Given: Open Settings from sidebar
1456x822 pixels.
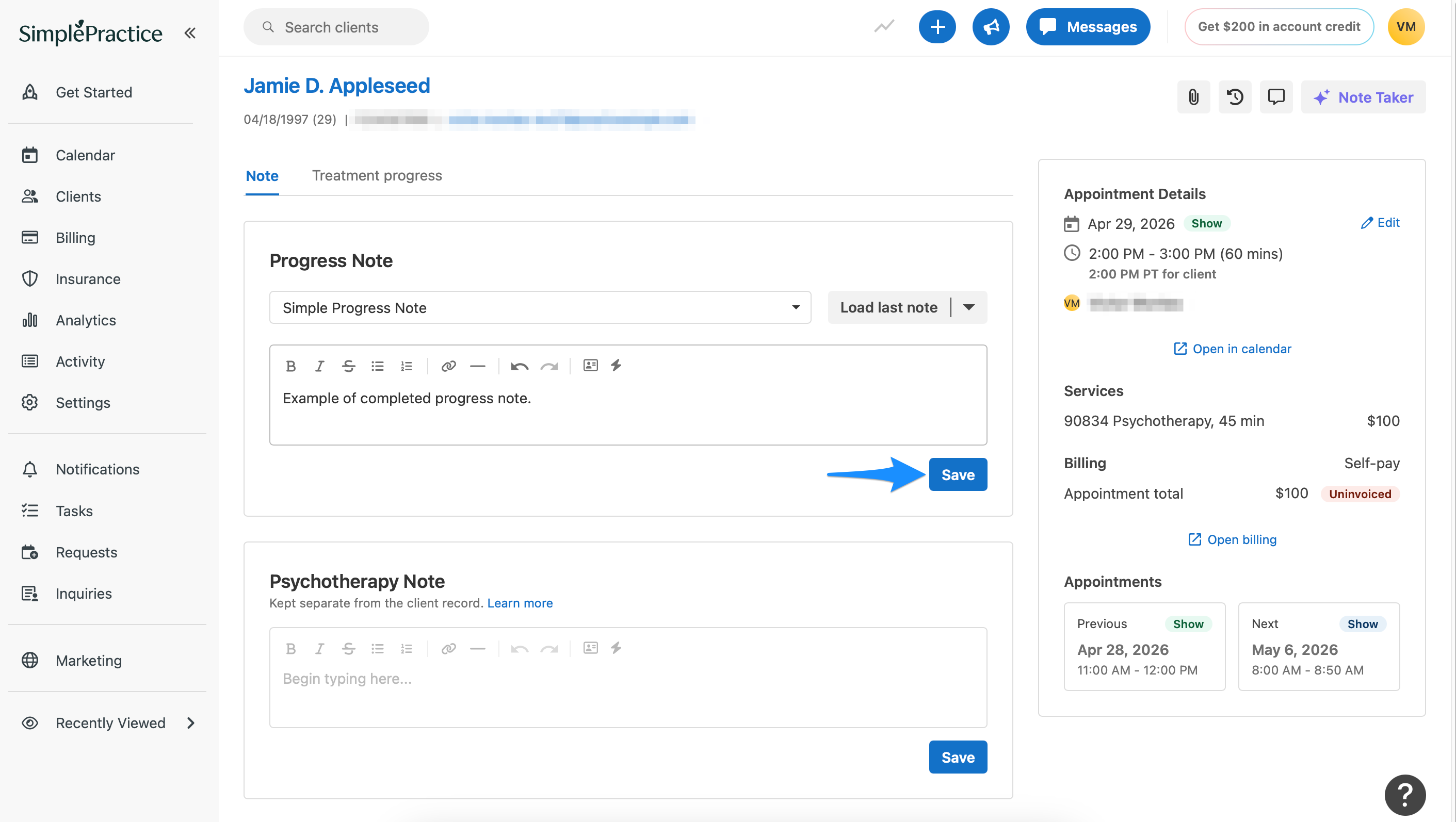Looking at the screenshot, I should (66, 402).
